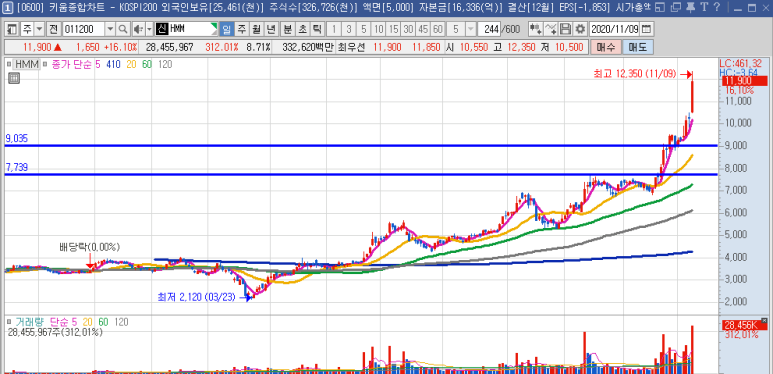Open the 주 market type dropdown arrow

39,29
